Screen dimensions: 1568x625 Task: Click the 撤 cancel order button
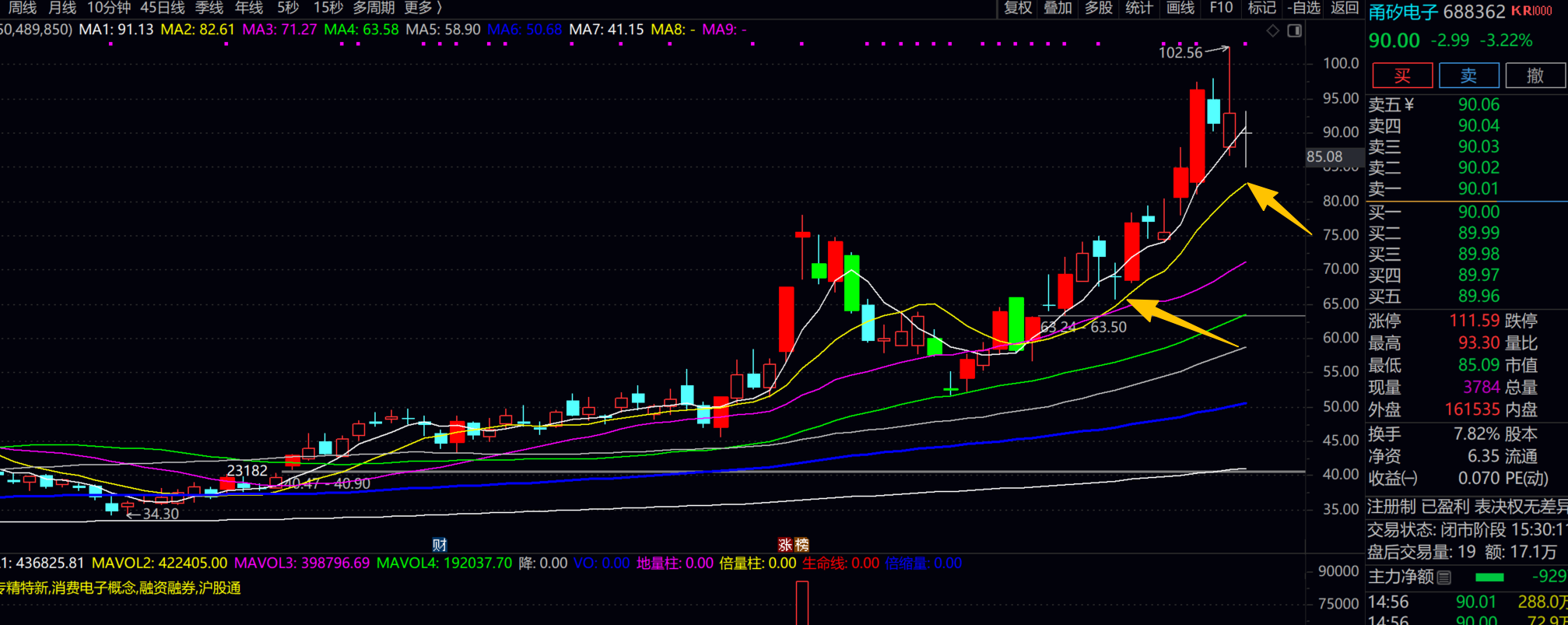pos(1535,75)
